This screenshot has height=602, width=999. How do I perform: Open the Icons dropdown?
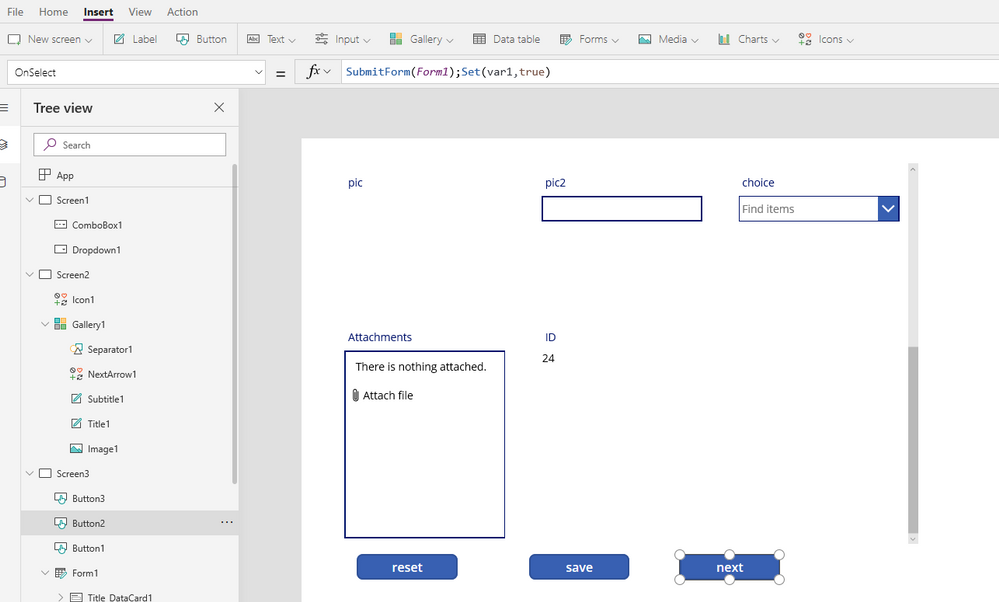826,39
